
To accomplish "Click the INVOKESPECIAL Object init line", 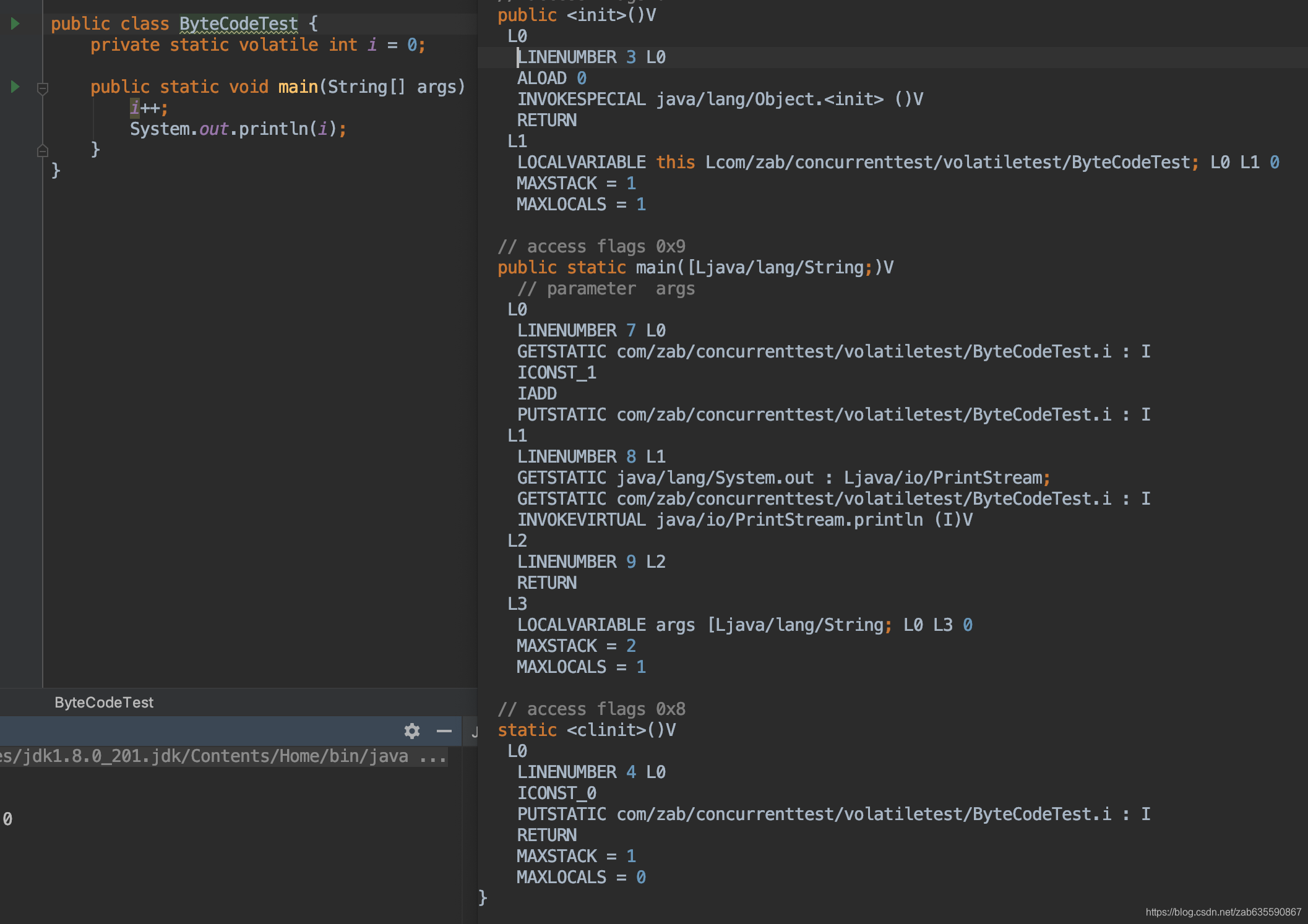I will (x=720, y=99).
